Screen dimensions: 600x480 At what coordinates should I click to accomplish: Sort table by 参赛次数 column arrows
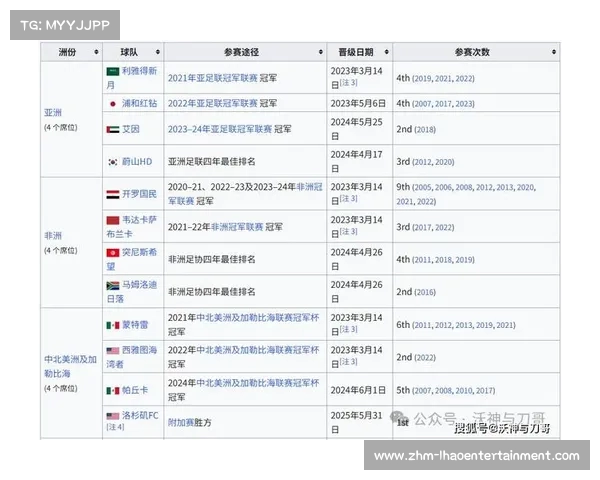[554, 52]
